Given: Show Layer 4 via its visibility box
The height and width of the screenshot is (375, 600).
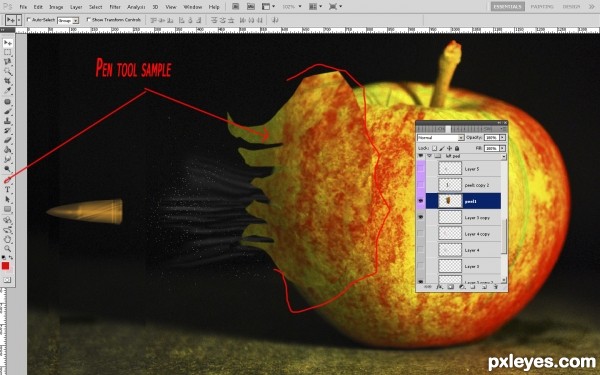Looking at the screenshot, I should point(421,250).
